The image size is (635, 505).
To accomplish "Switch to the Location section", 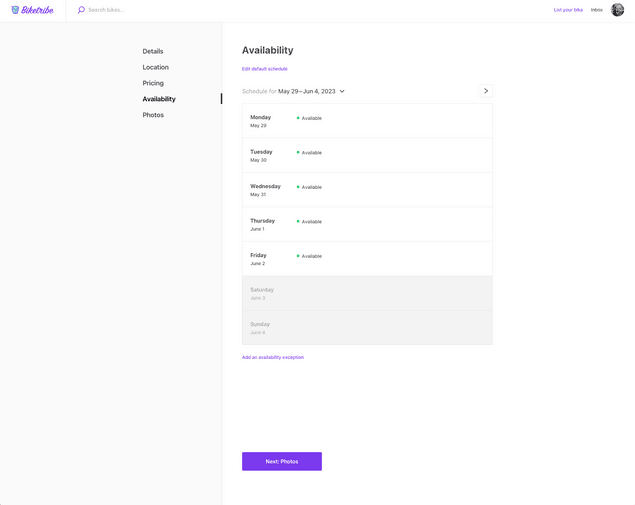I will click(155, 67).
